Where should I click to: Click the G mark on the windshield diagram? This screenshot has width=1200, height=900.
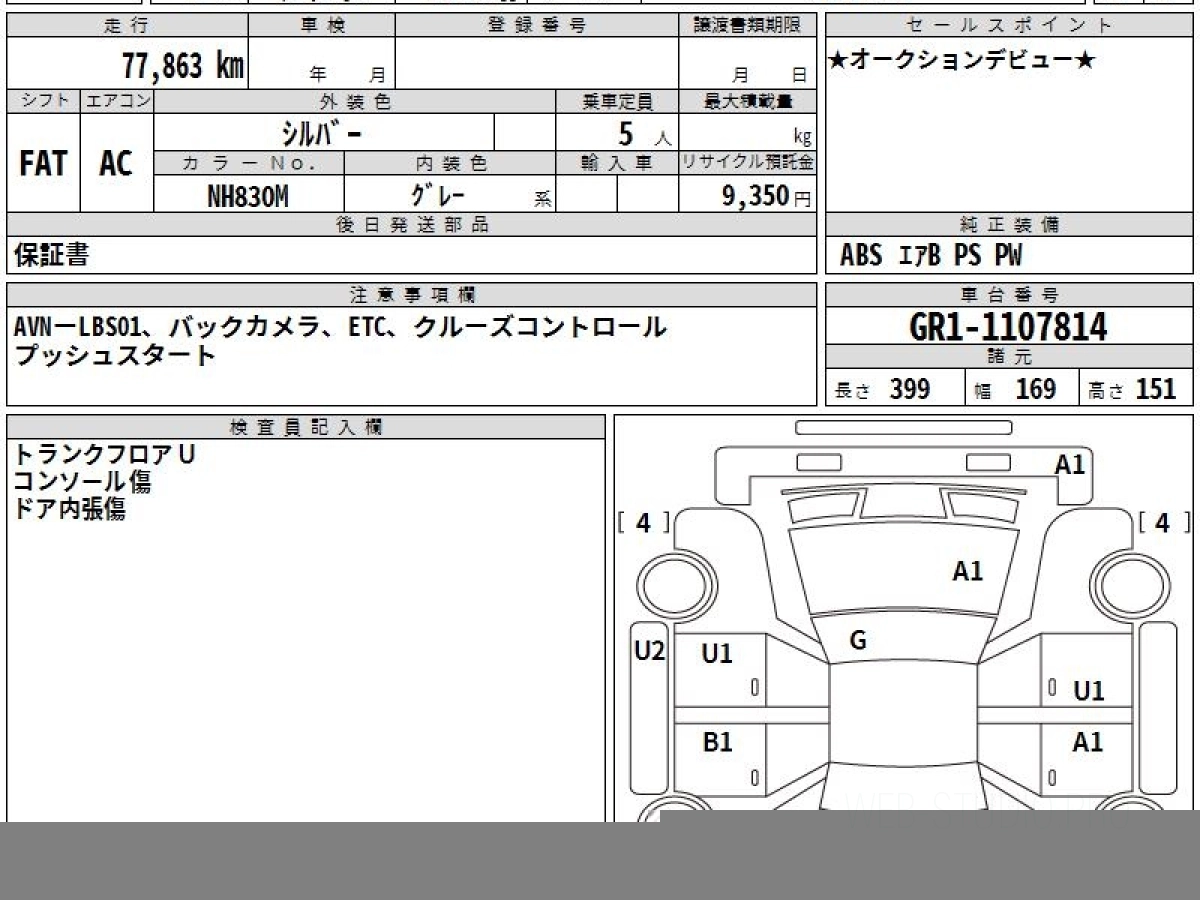pos(857,641)
